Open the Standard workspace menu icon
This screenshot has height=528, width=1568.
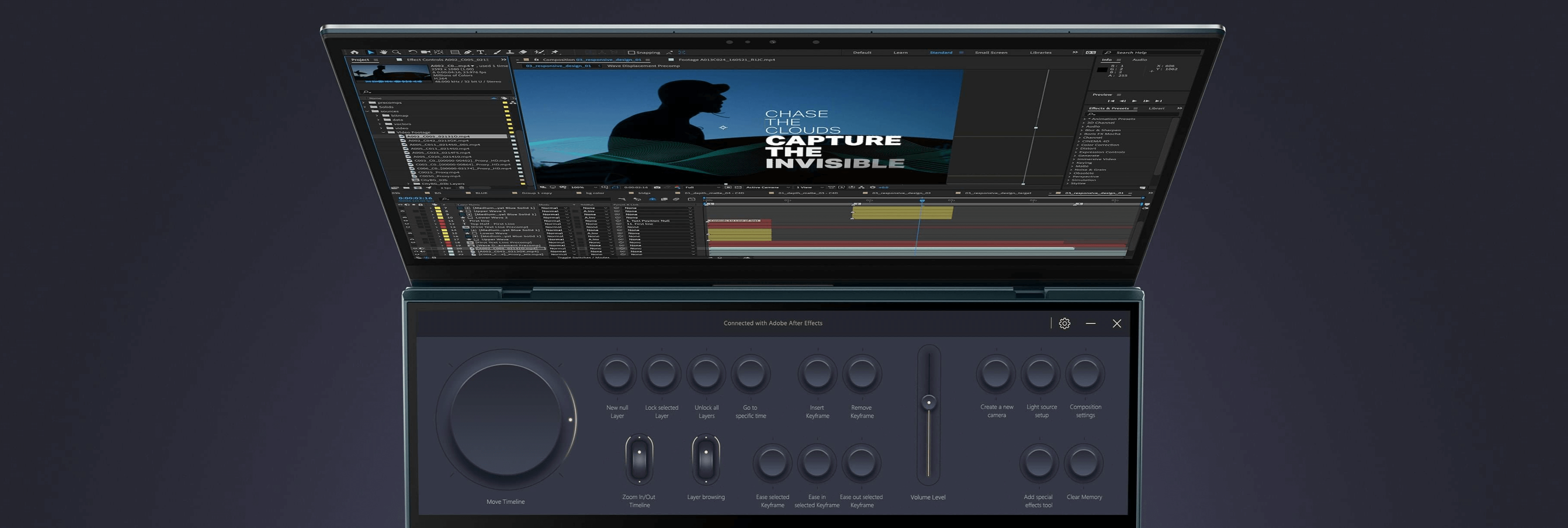pos(961,53)
